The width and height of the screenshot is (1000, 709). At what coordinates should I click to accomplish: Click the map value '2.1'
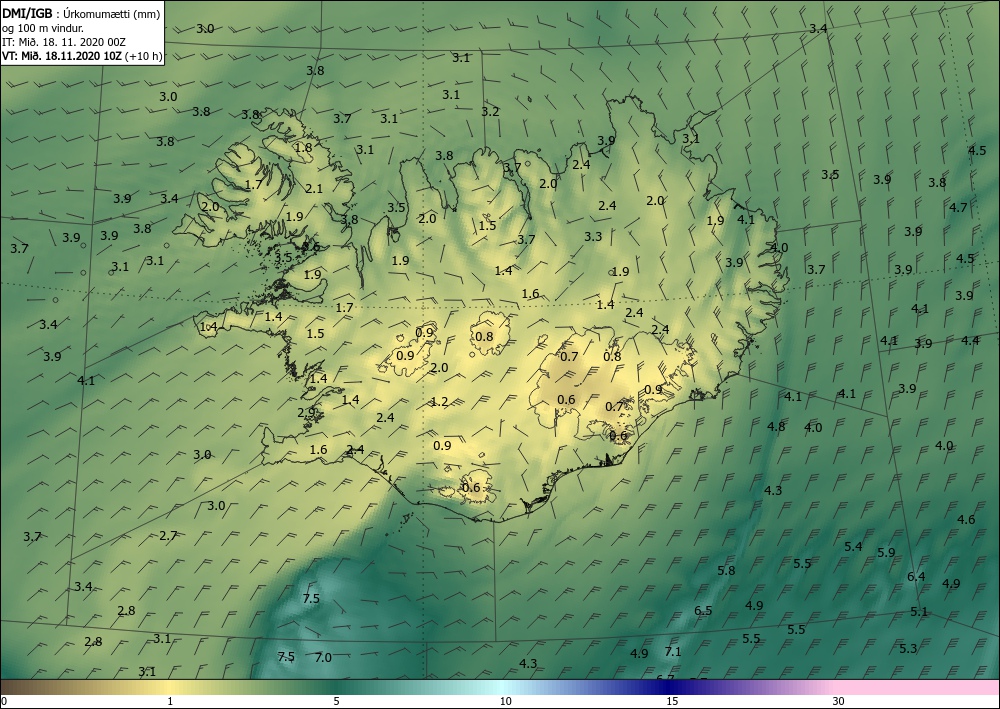click(314, 189)
